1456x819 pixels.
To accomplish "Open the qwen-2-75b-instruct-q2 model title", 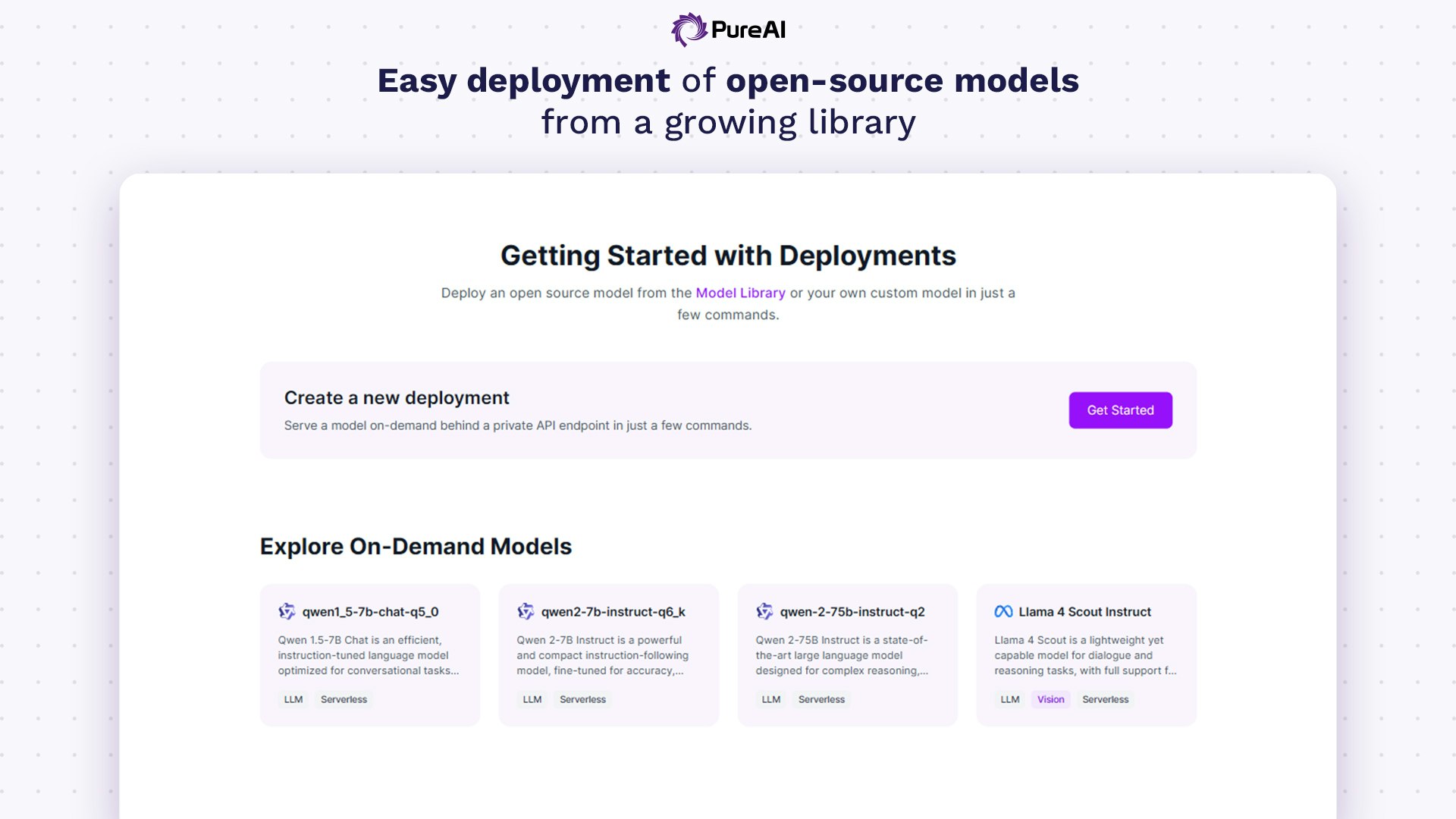I will point(852,612).
